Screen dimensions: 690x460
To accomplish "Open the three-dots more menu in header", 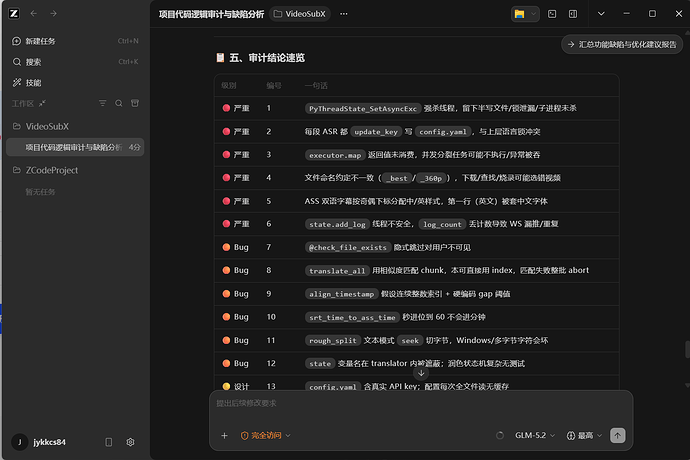I will click(x=344, y=14).
